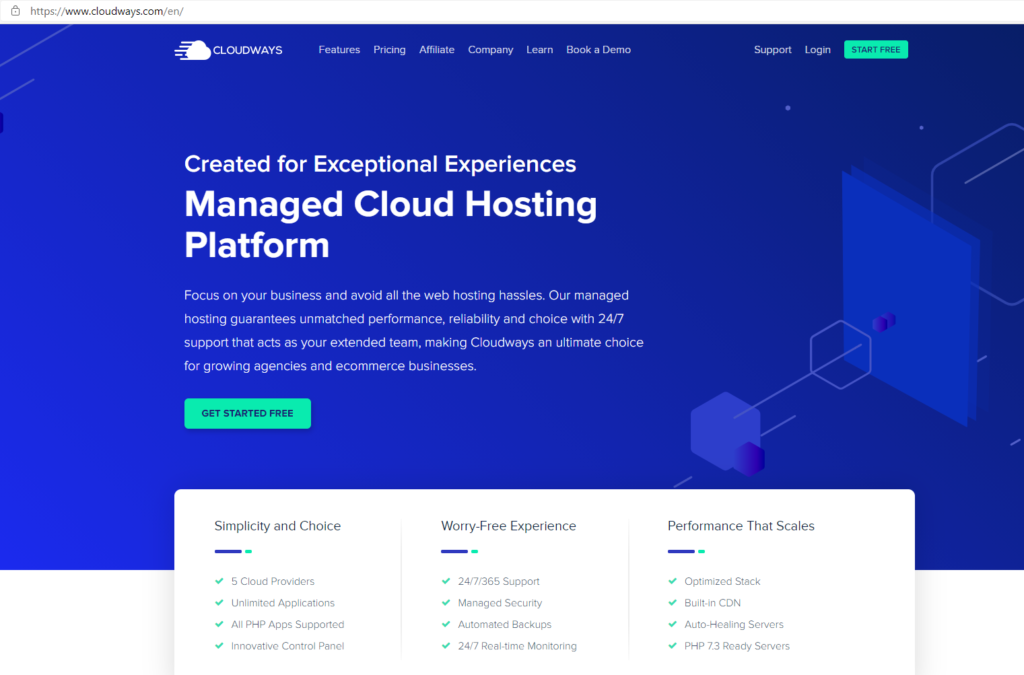Click checkmark beside Managed Security
Viewport: 1024px width, 675px height.
pos(446,603)
